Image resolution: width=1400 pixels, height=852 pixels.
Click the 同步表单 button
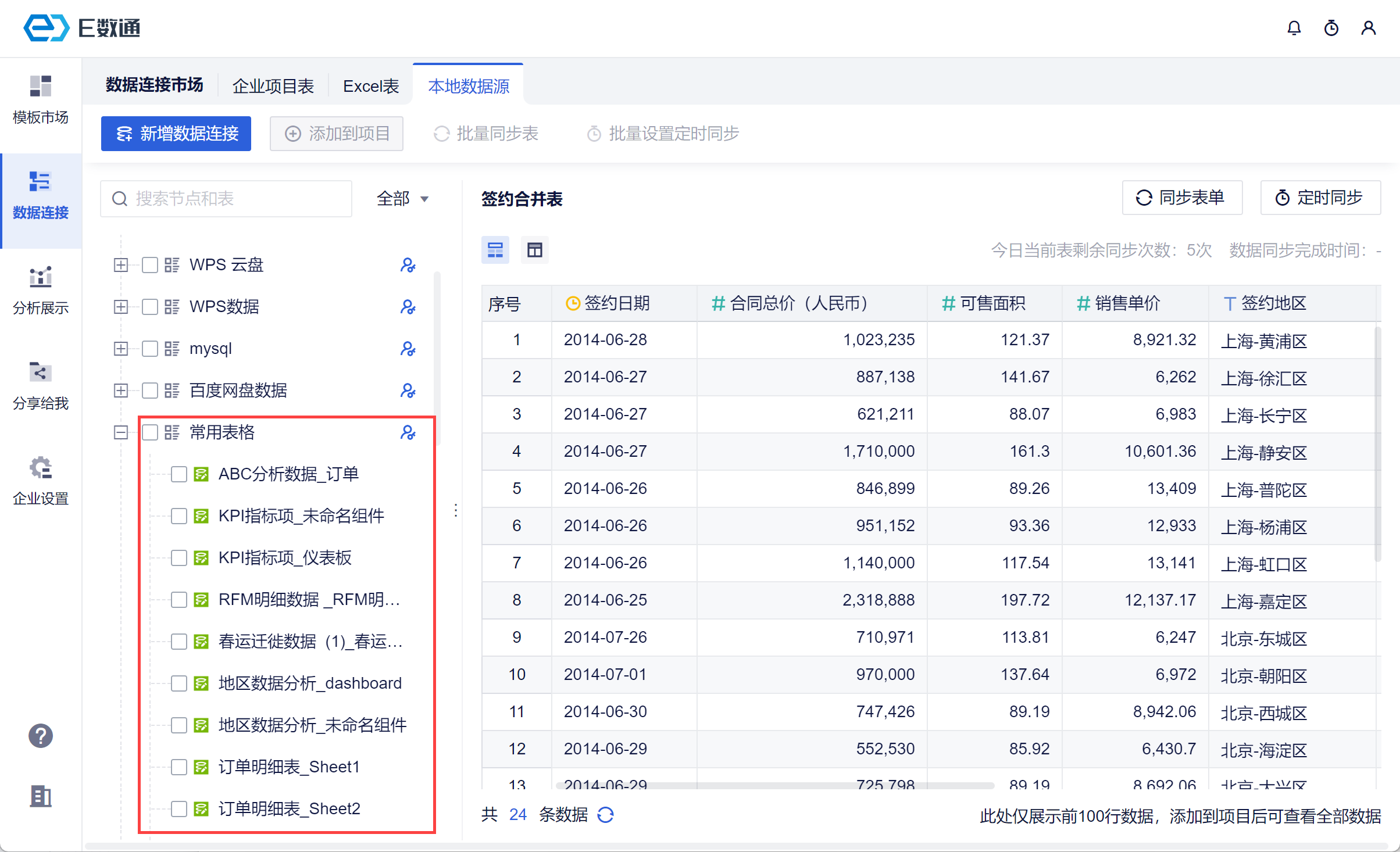pos(1181,198)
